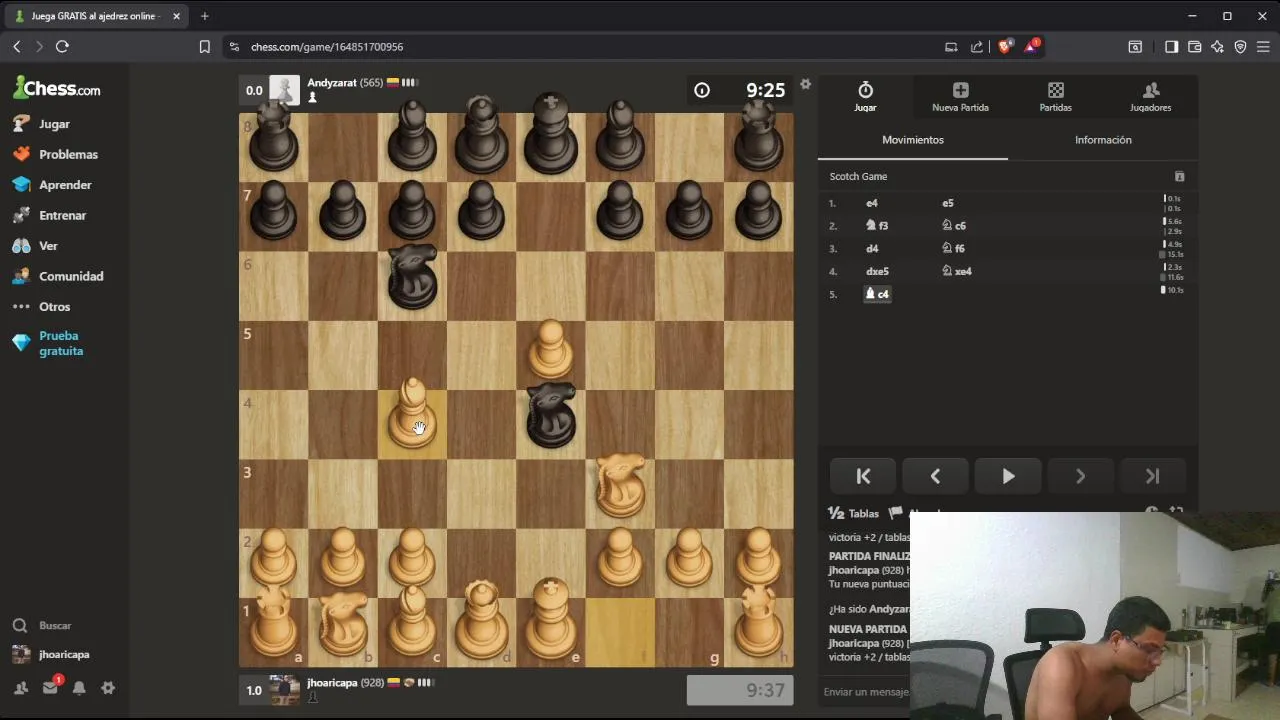This screenshot has width=1280, height=720.
Task: Bookmark this page icon in address bar
Action: coord(204,47)
